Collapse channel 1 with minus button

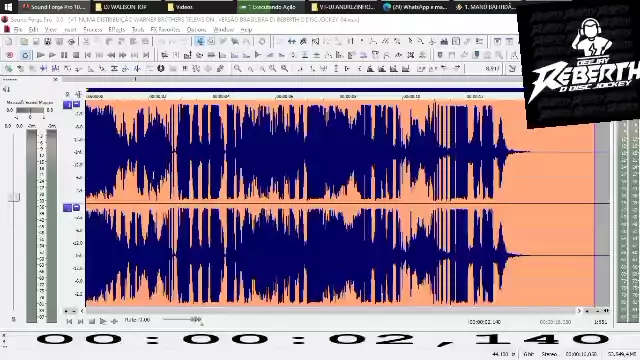pos(77,104)
